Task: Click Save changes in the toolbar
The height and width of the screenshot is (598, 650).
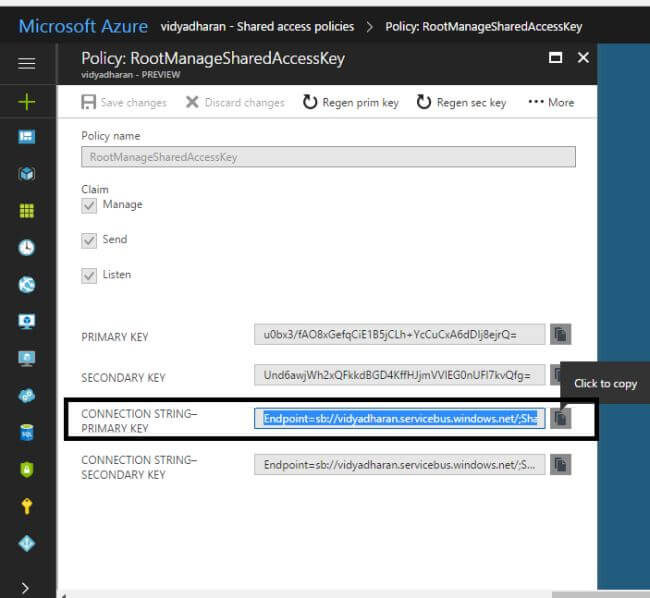Action: (124, 102)
